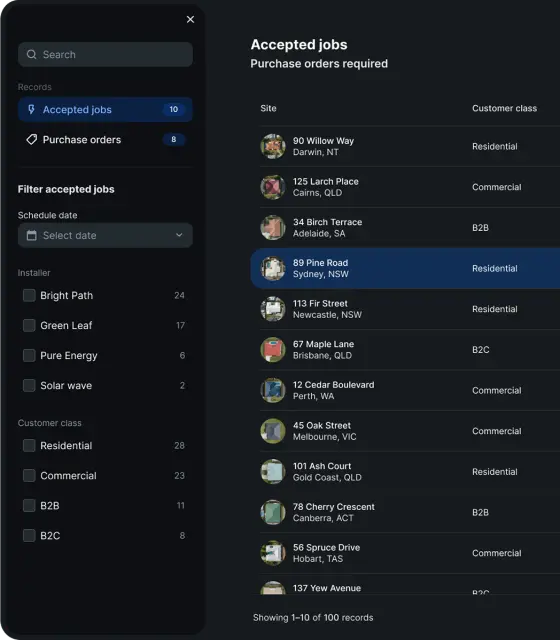Click Commercial class in 125 Larch Place row
560x640 pixels.
pyautogui.click(x=497, y=187)
